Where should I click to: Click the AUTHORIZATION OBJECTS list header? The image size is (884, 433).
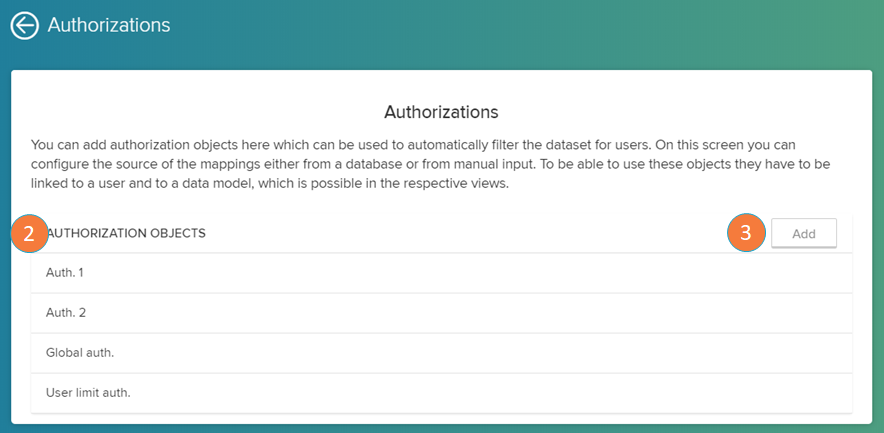click(126, 233)
